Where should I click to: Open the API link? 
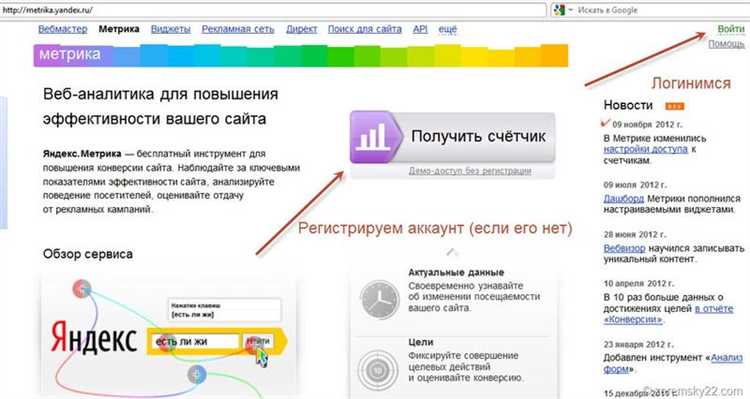pos(420,29)
